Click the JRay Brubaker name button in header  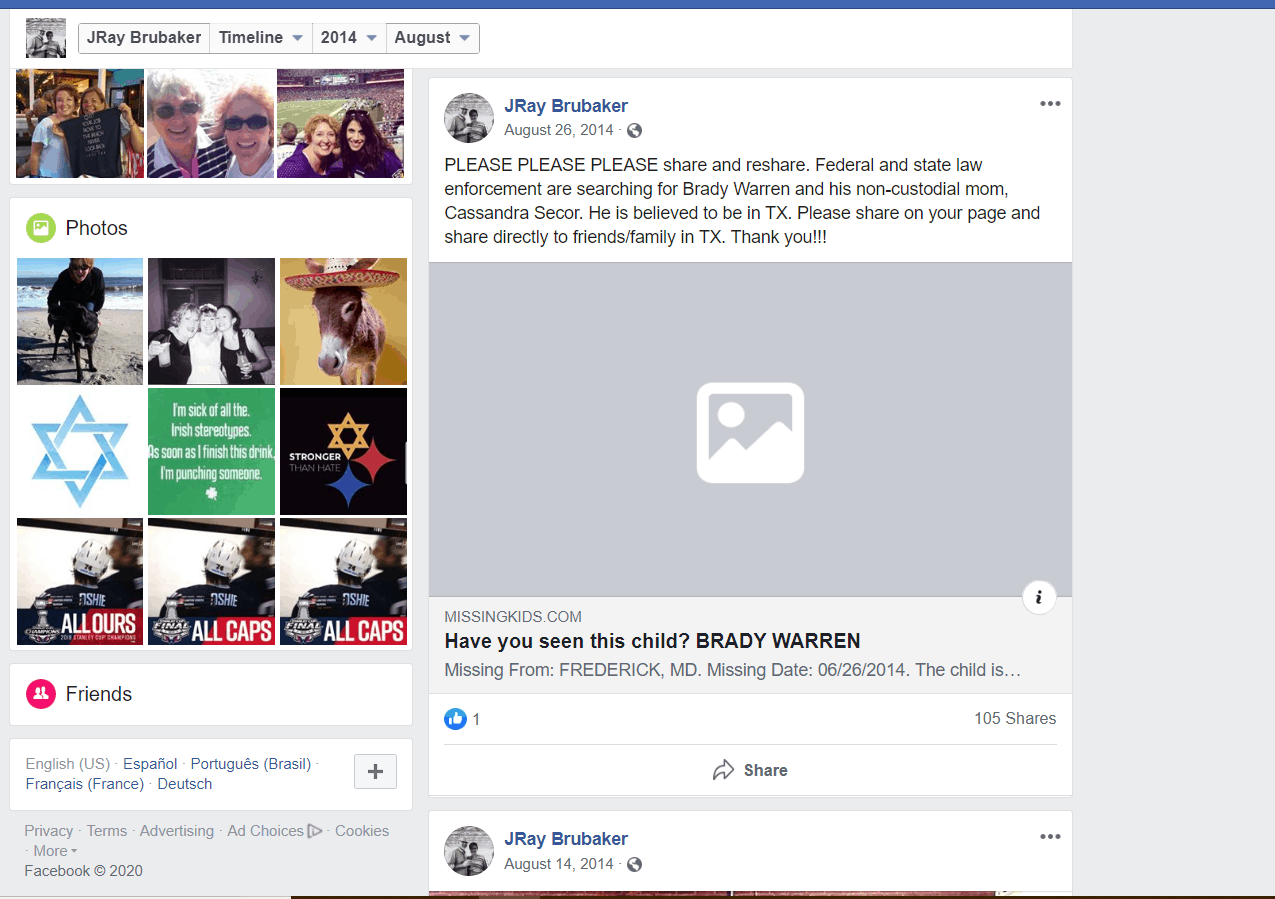click(144, 38)
